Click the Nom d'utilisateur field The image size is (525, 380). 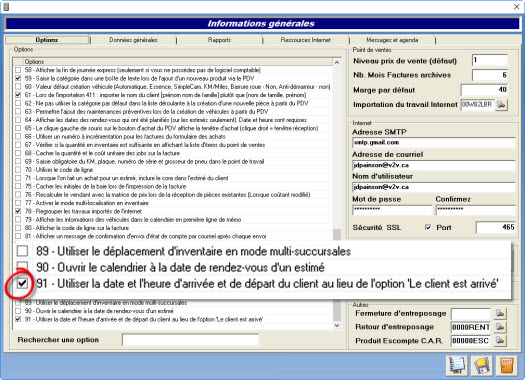click(x=434, y=187)
